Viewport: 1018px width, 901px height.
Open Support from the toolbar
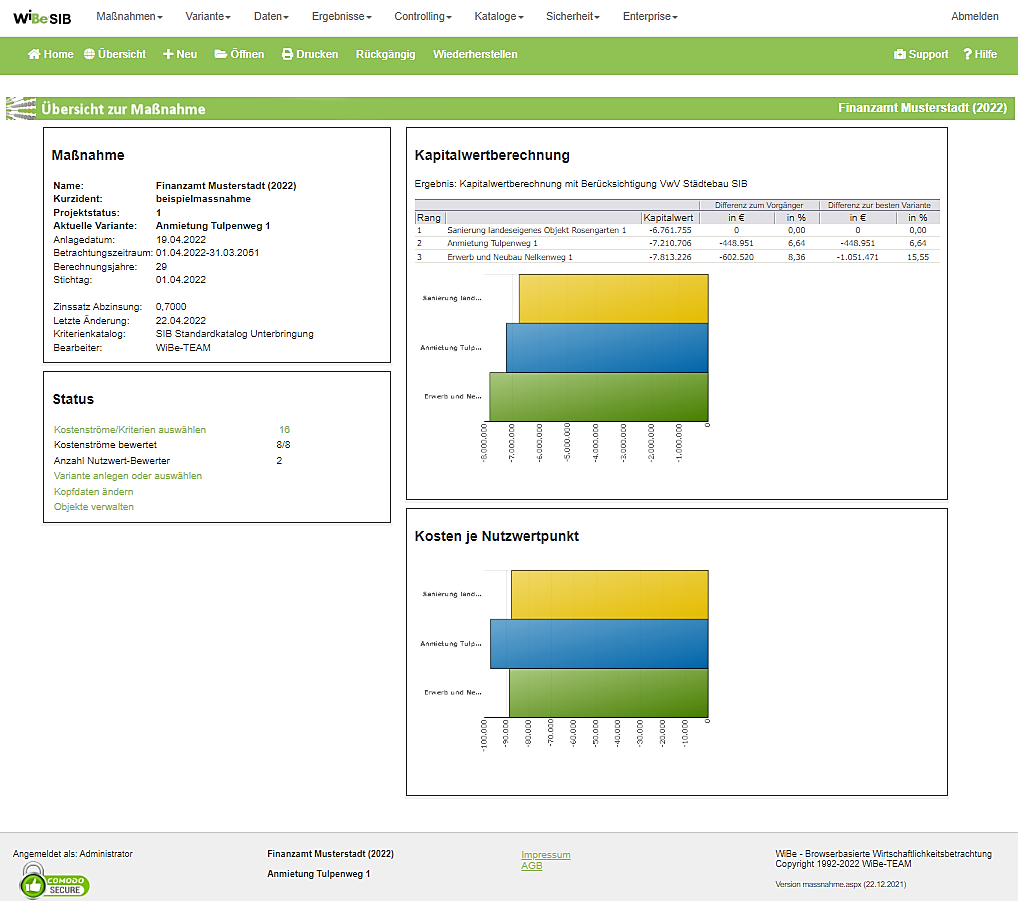[921, 54]
